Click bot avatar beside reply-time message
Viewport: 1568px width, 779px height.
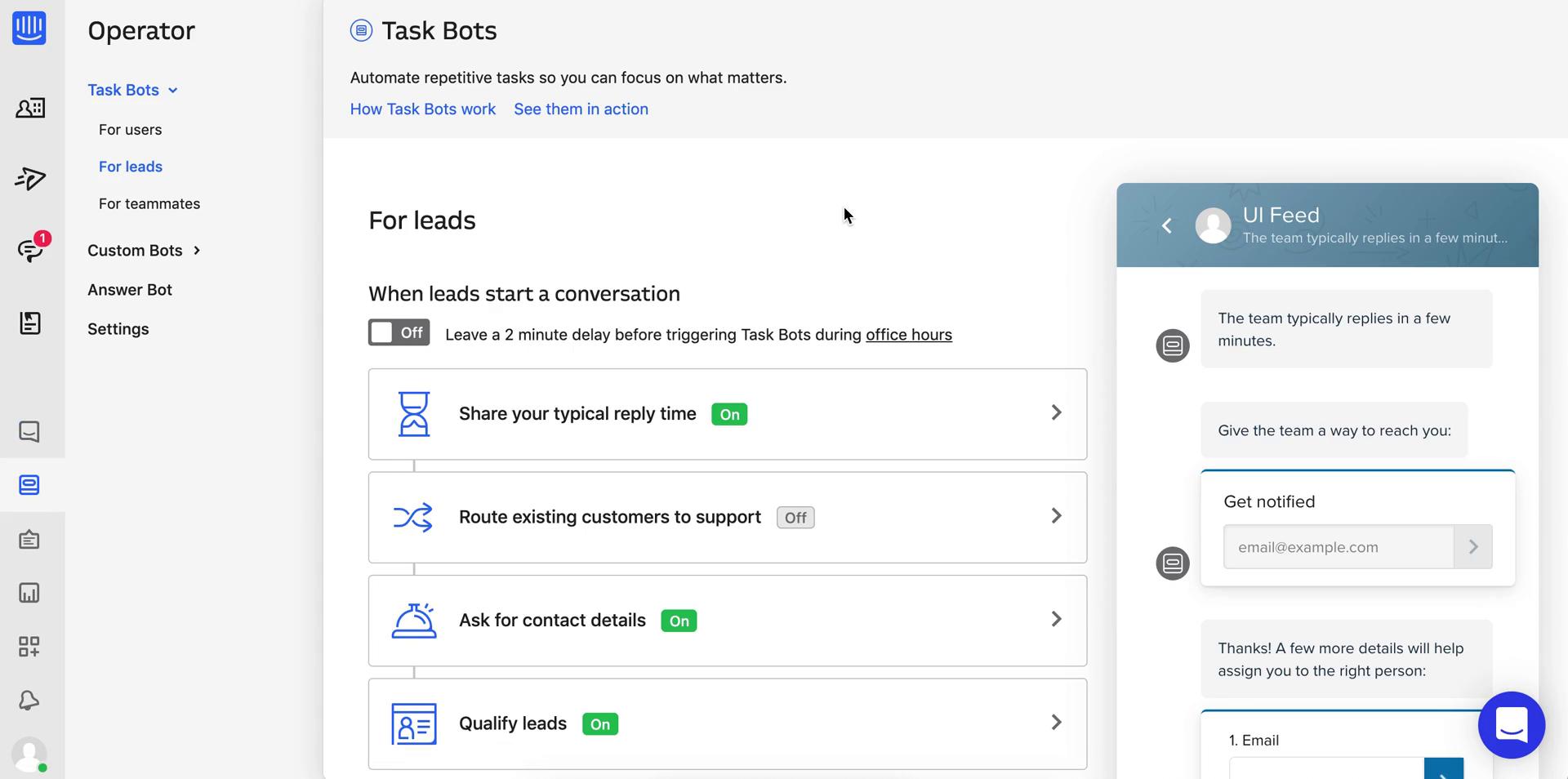[1173, 345]
